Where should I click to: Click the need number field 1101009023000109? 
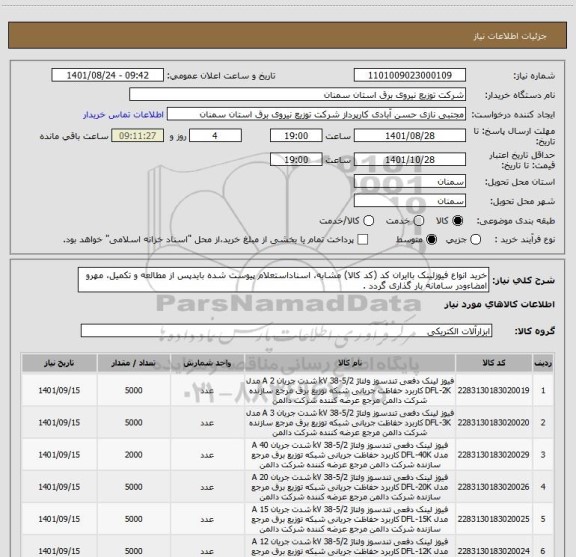410,75
